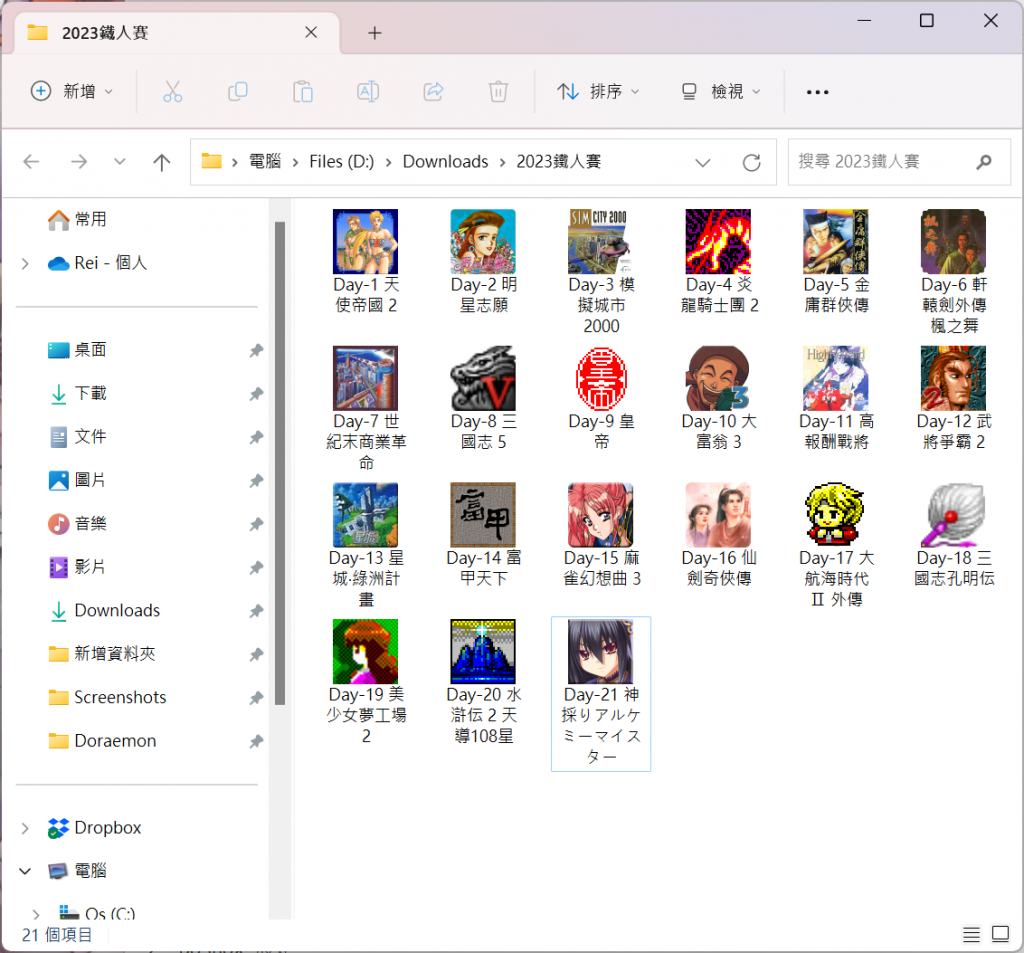Close the 2023鐵人賽 tab
Viewport: 1024px width, 953px height.
(311, 32)
